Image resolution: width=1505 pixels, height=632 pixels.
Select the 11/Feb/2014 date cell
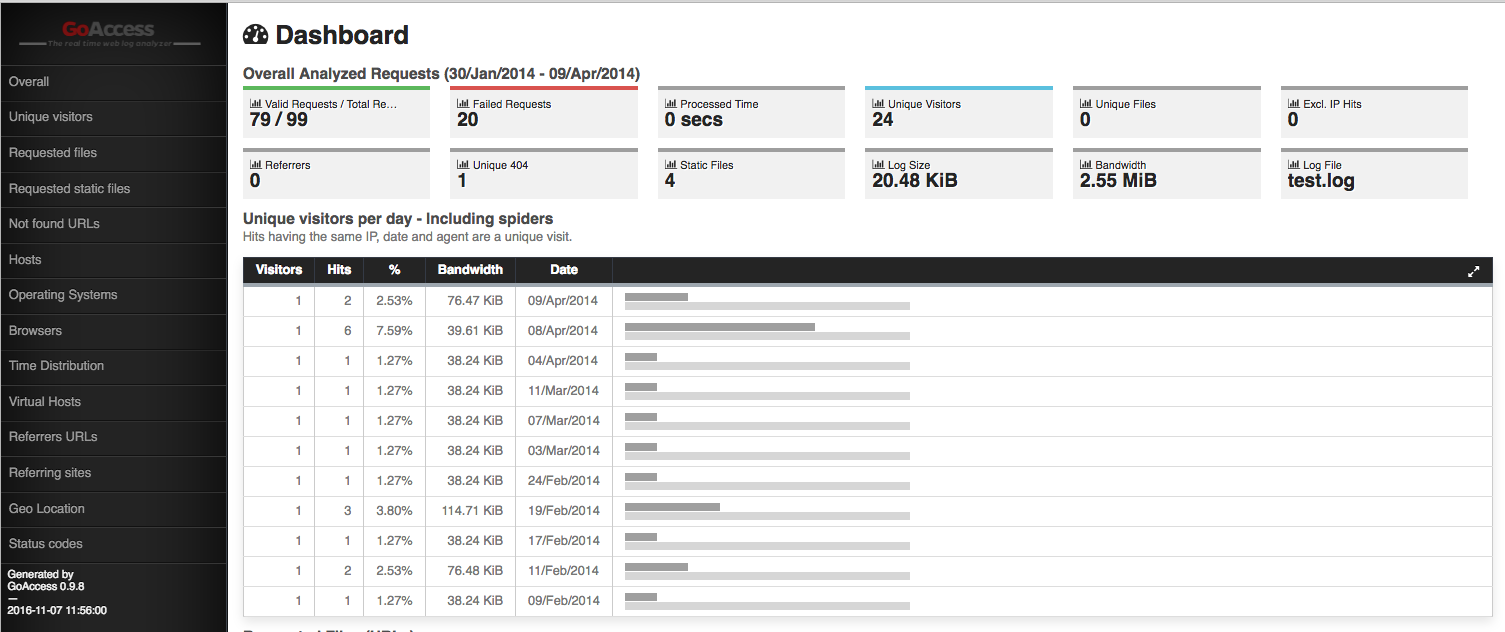[563, 571]
